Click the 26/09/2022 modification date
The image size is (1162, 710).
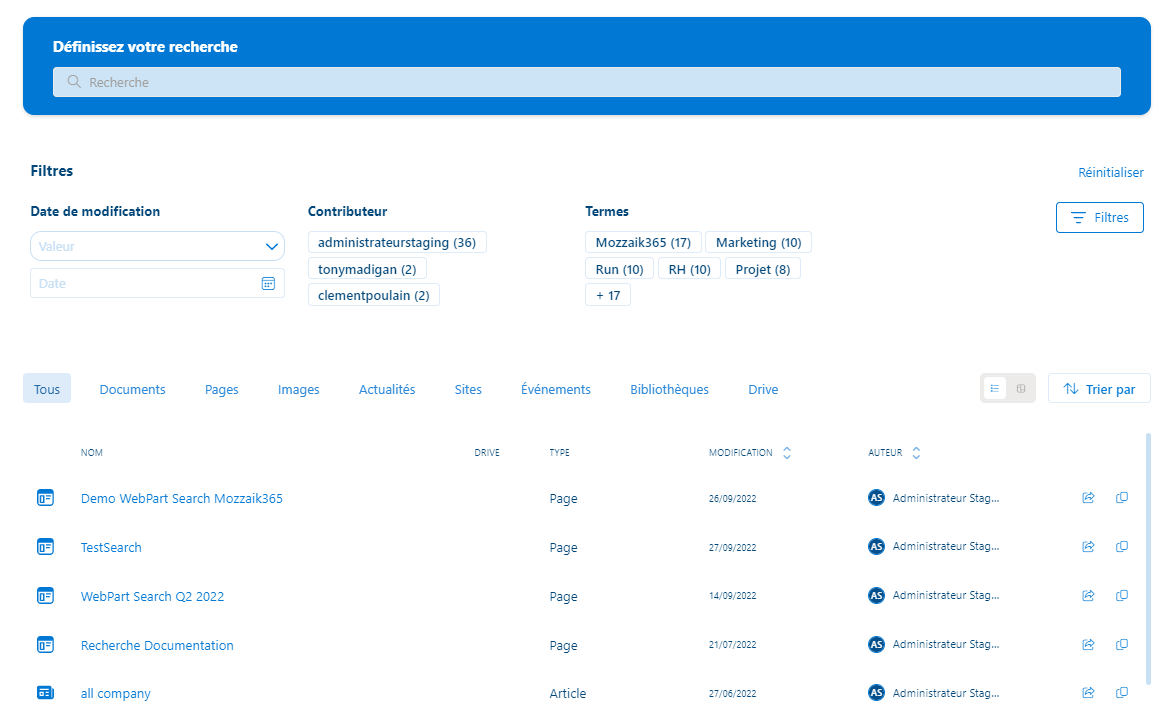click(732, 498)
